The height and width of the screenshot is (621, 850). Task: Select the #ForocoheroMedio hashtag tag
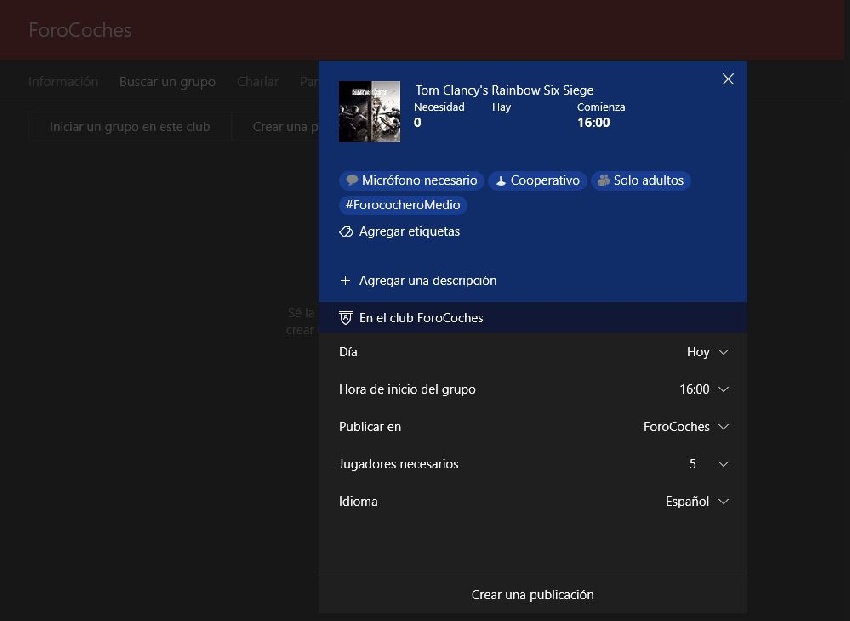coord(403,205)
